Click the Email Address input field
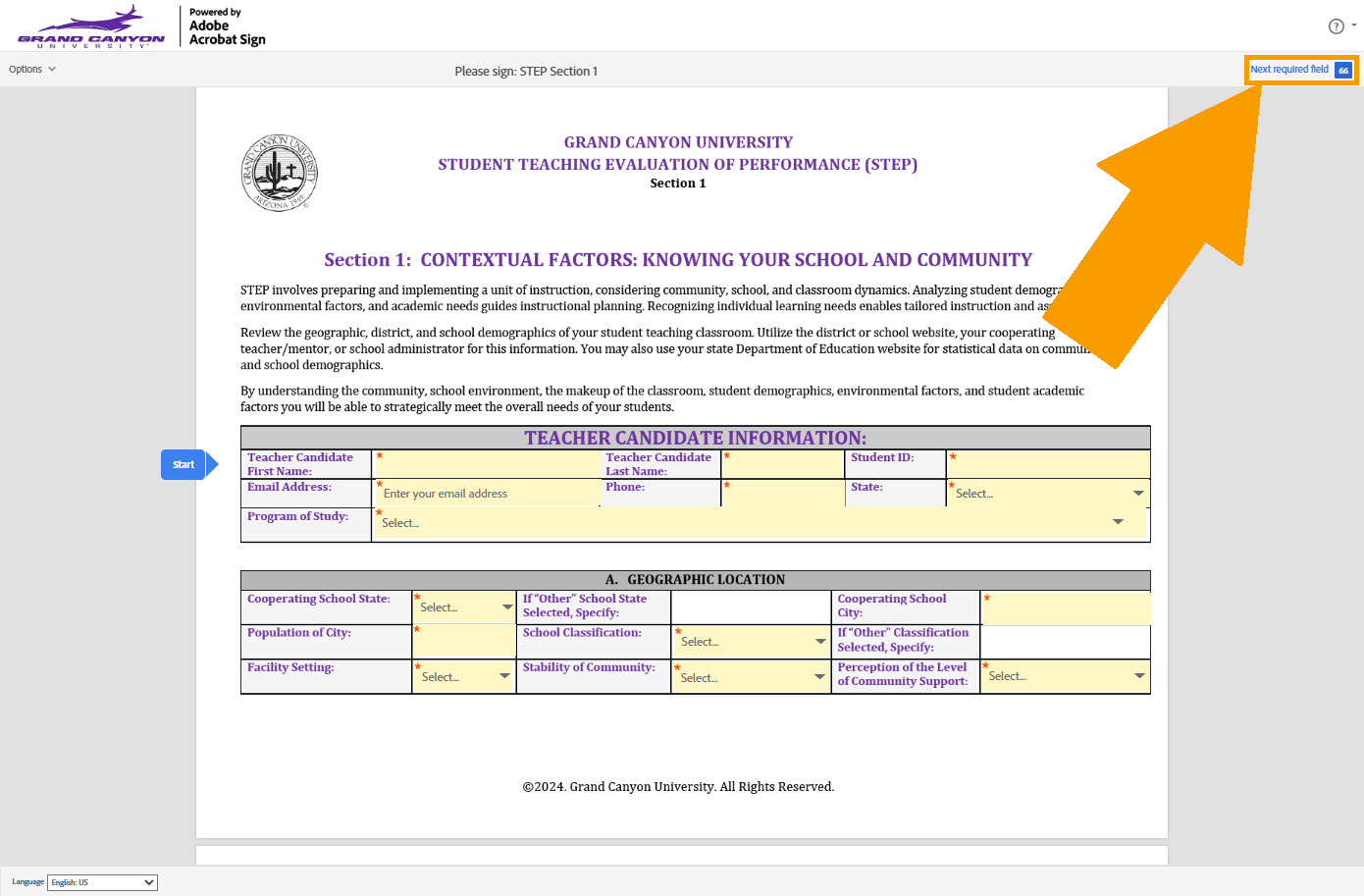Image resolution: width=1364 pixels, height=896 pixels. point(487,494)
